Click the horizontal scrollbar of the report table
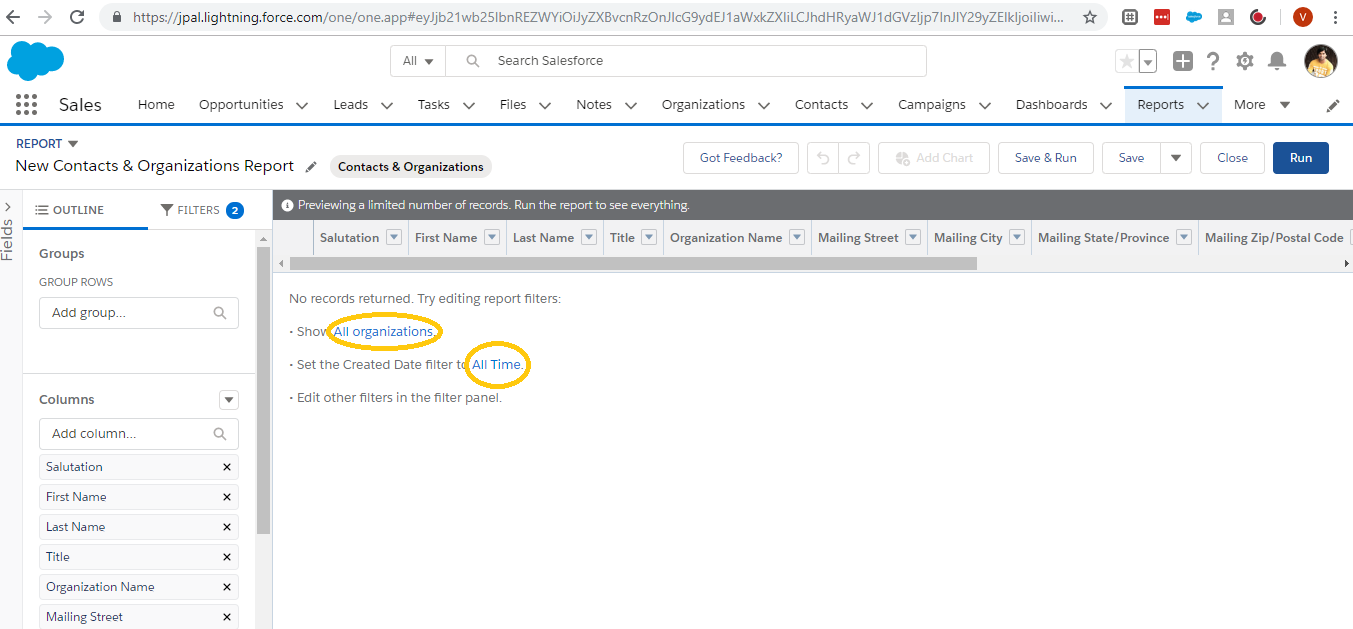The height and width of the screenshot is (629, 1353). [x=633, y=263]
